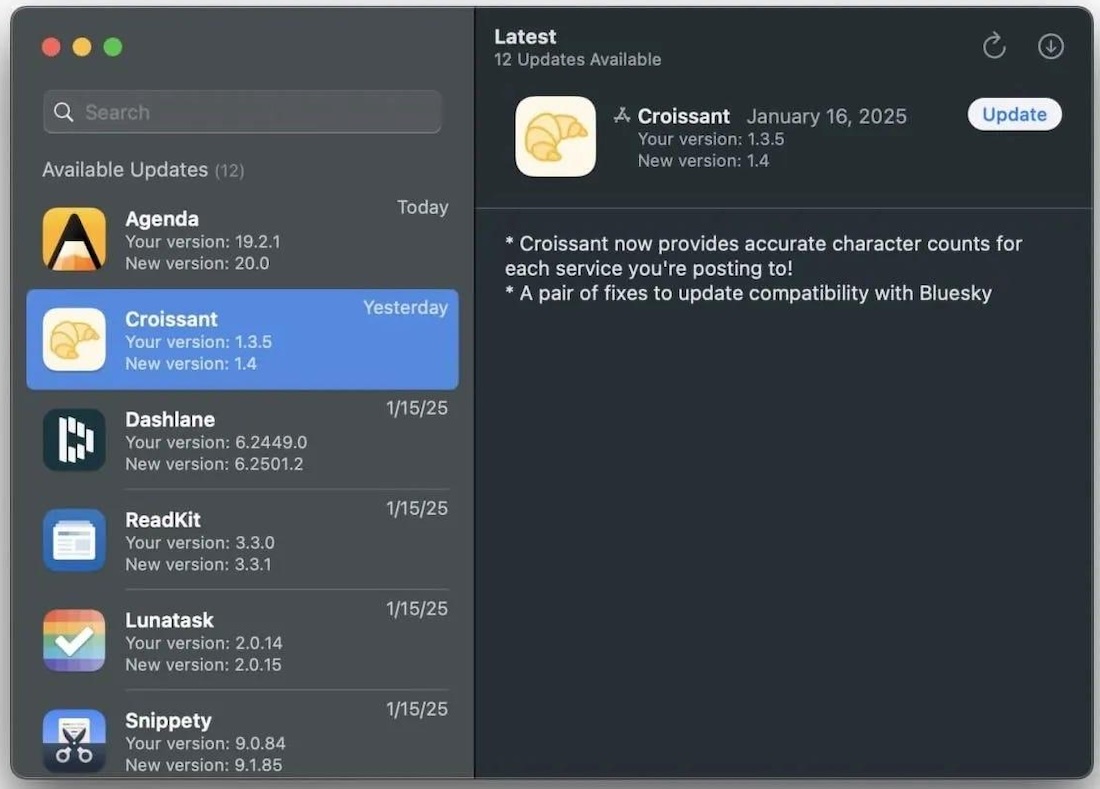Click the 1/15/25 date on ReadKit row

click(x=417, y=508)
